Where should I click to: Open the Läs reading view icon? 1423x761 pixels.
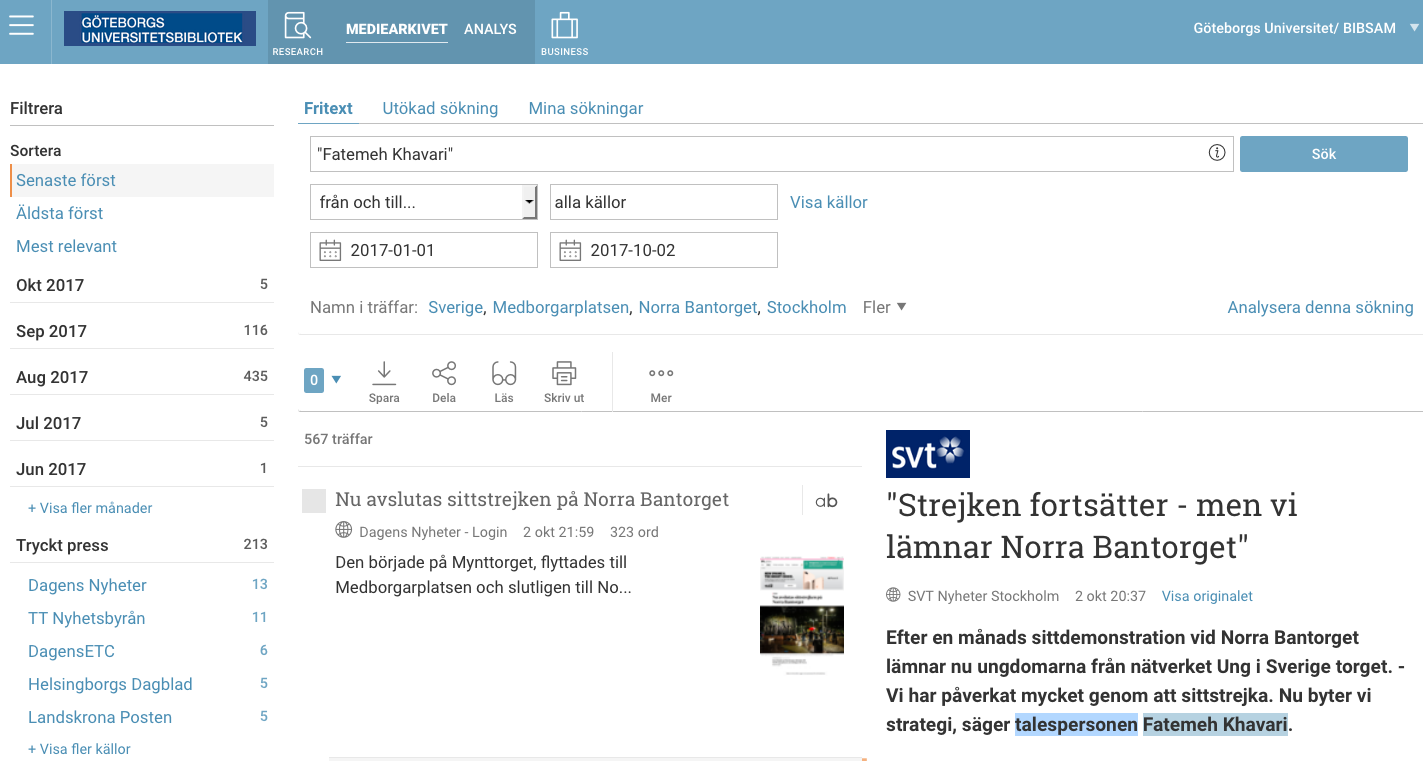click(x=503, y=380)
